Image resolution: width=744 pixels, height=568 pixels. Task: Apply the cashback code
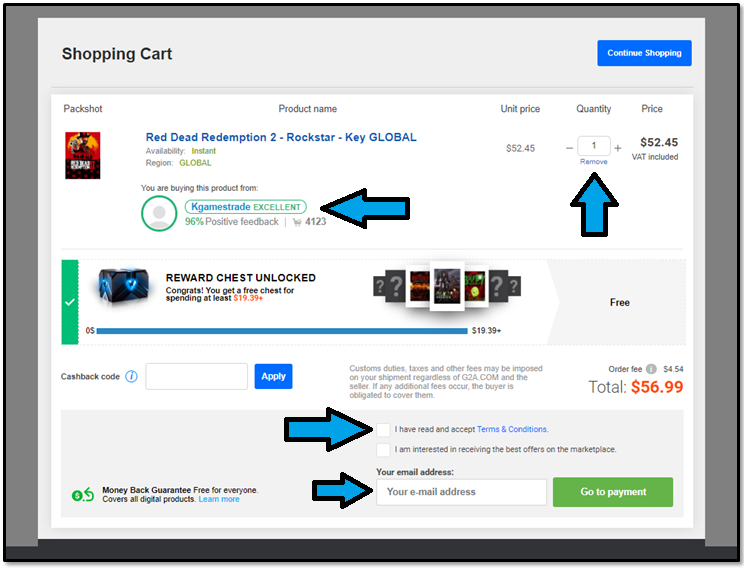(x=273, y=376)
